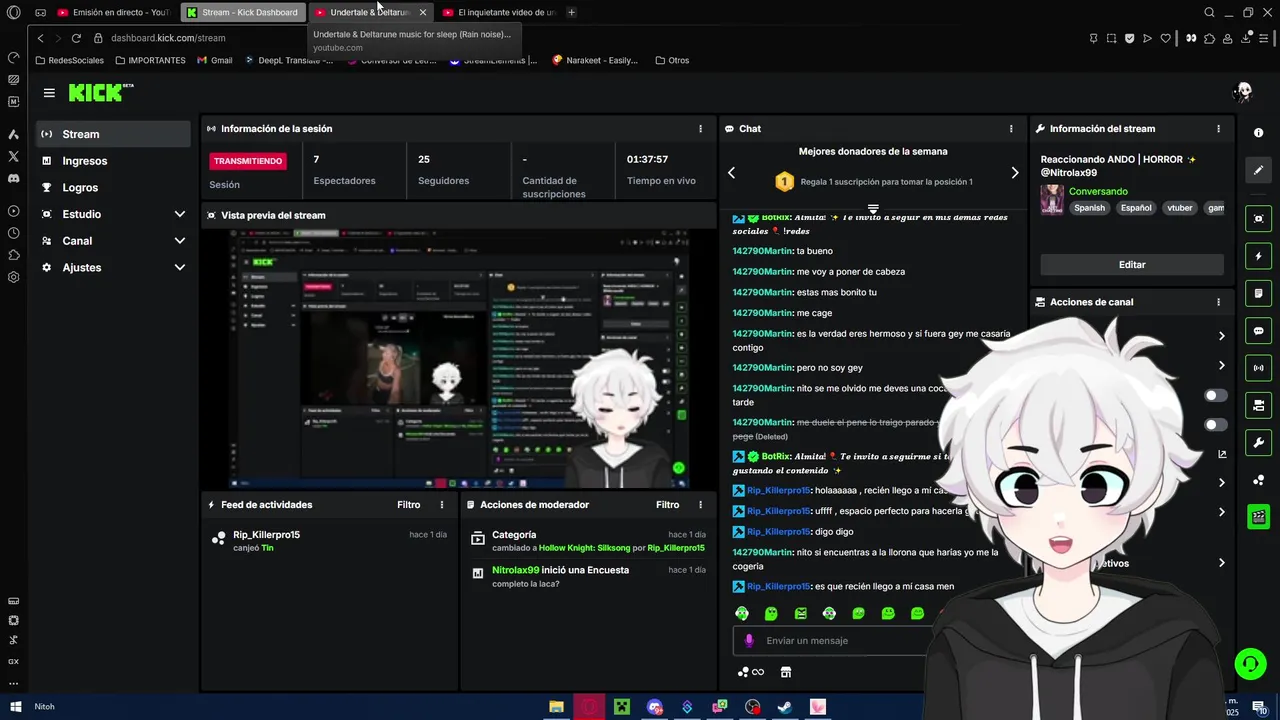Open Información del stream three-dot menu
This screenshot has width=1280, height=720.
(1218, 128)
